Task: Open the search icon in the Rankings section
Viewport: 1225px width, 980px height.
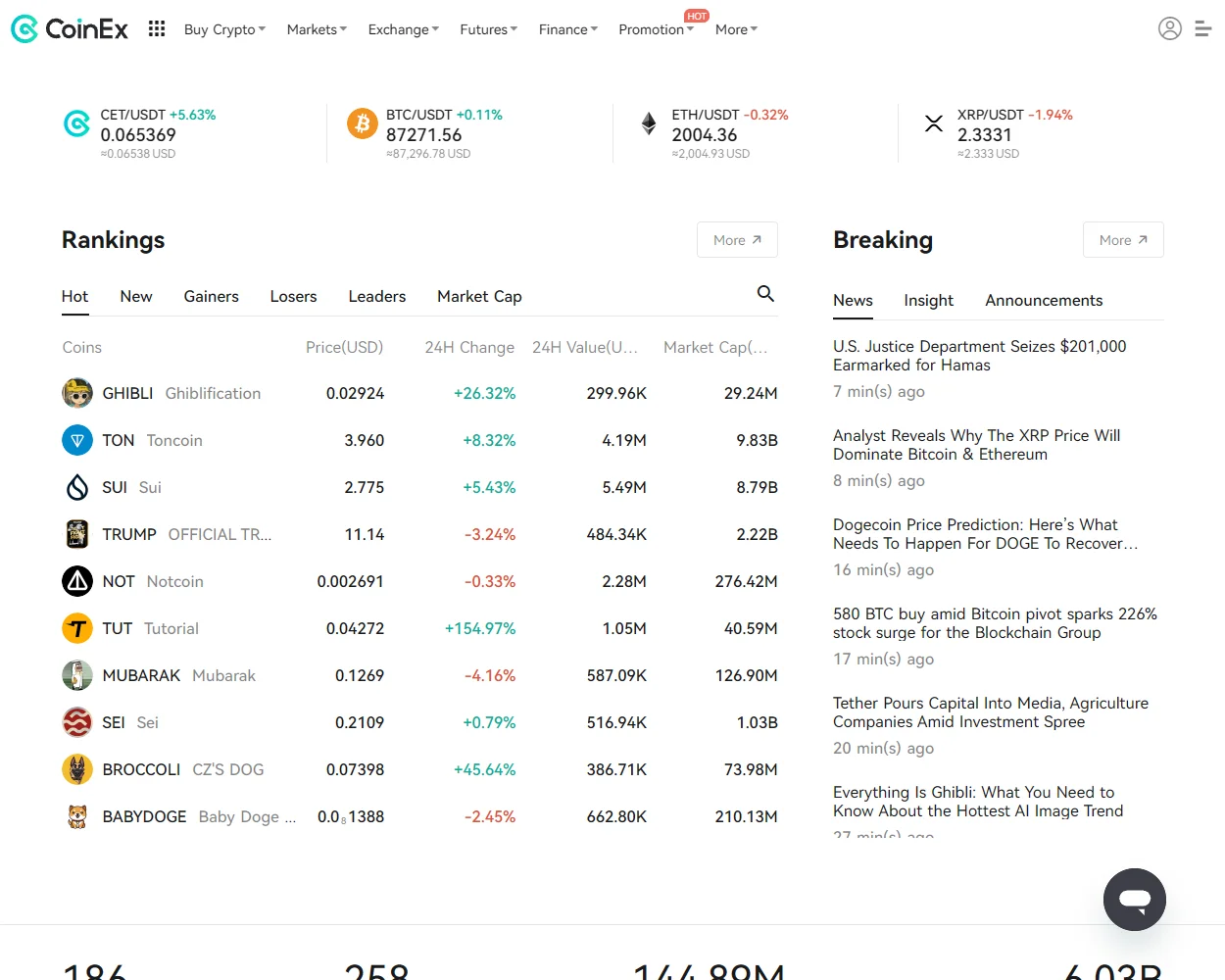Action: click(764, 294)
